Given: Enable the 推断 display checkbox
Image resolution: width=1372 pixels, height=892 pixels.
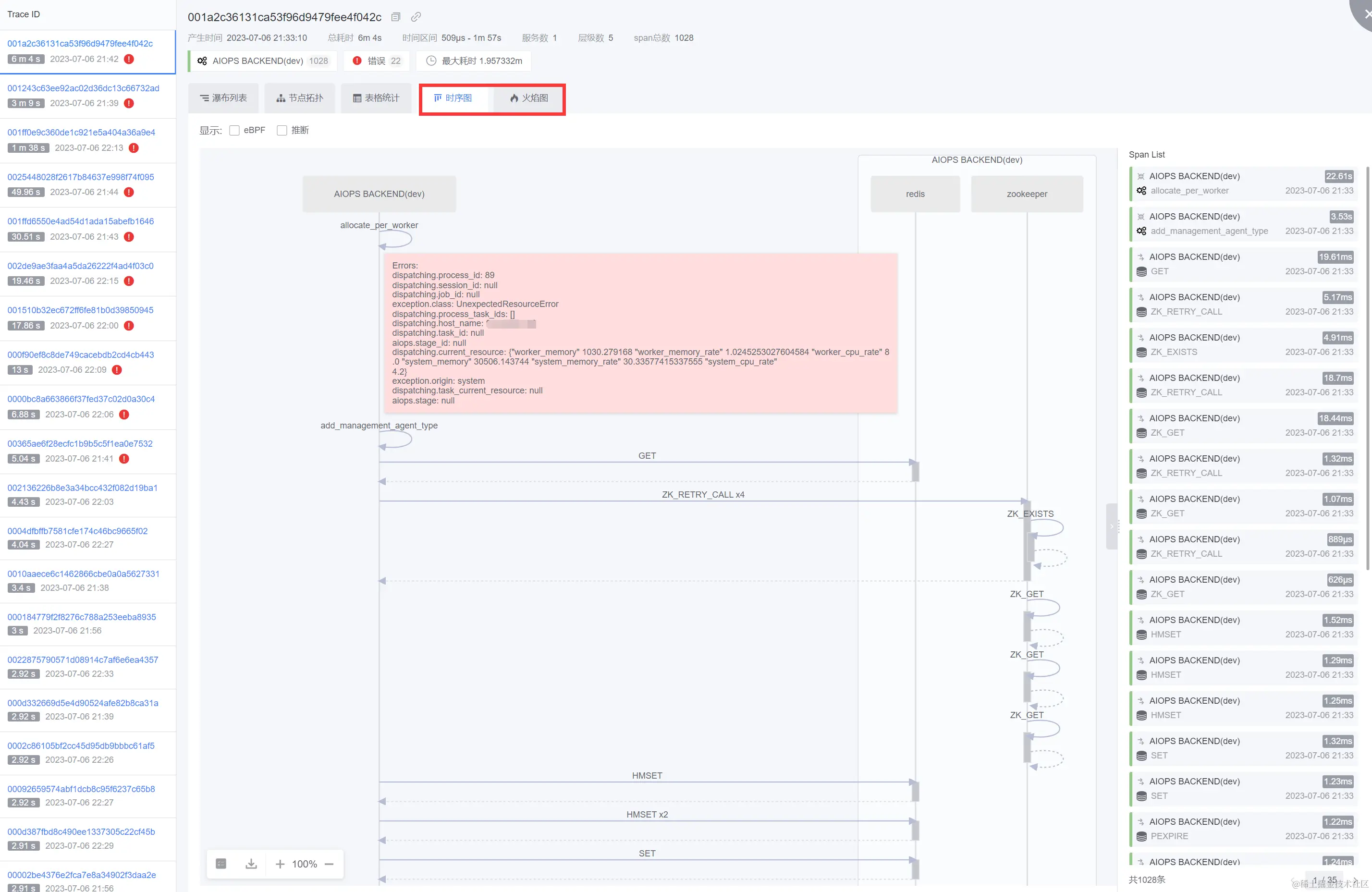Looking at the screenshot, I should [x=282, y=130].
